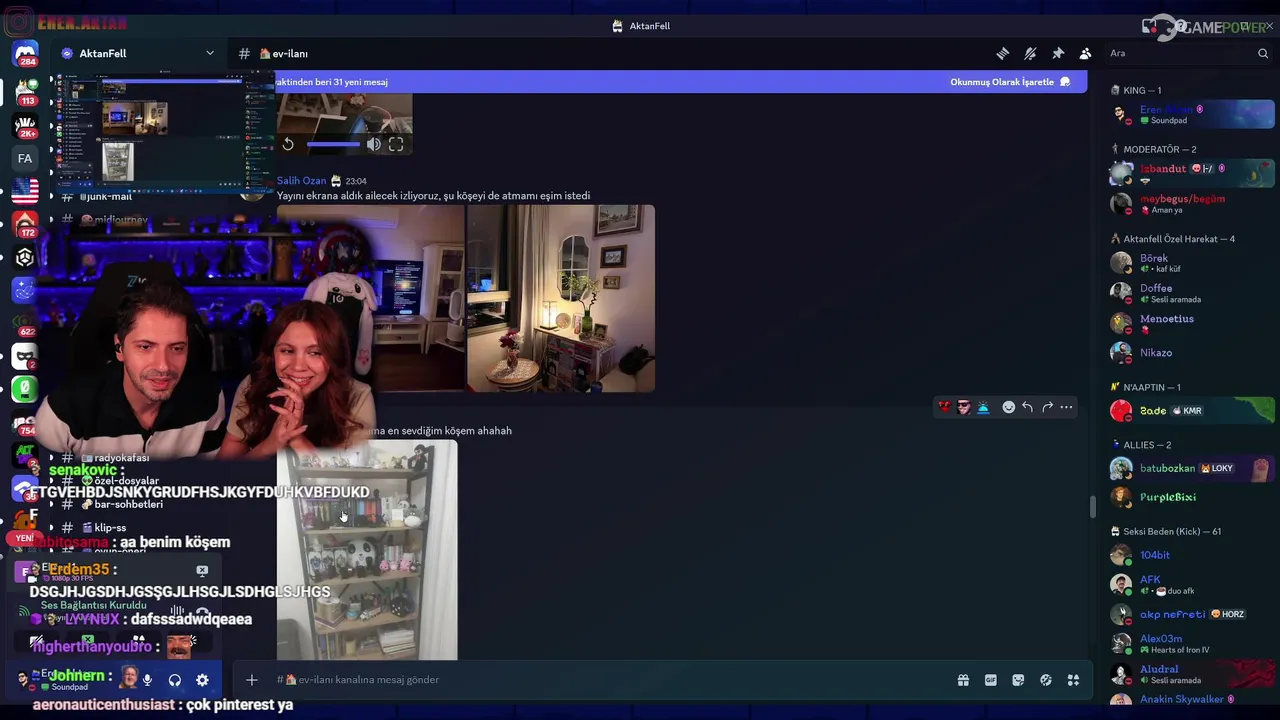This screenshot has width=1280, height=720.
Task: Open member Aludral profile
Action: [1192, 674]
